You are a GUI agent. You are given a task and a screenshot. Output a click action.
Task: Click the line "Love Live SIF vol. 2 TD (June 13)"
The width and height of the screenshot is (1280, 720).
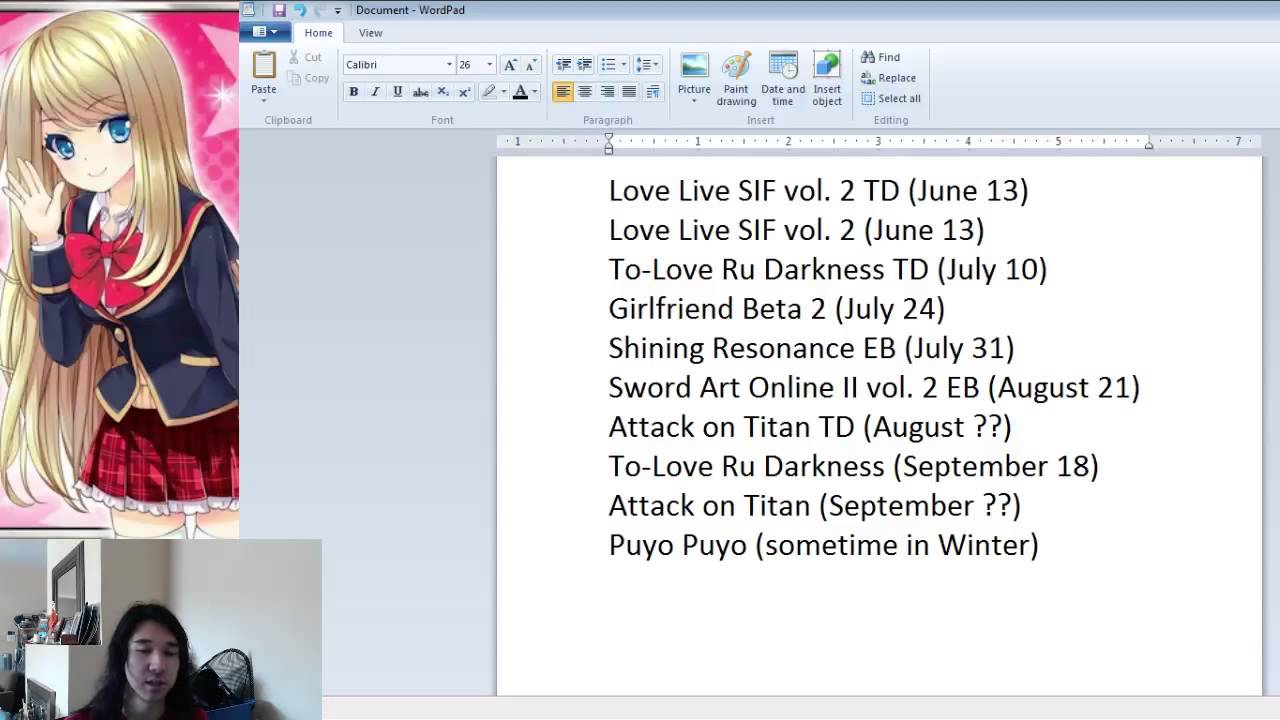click(x=818, y=190)
